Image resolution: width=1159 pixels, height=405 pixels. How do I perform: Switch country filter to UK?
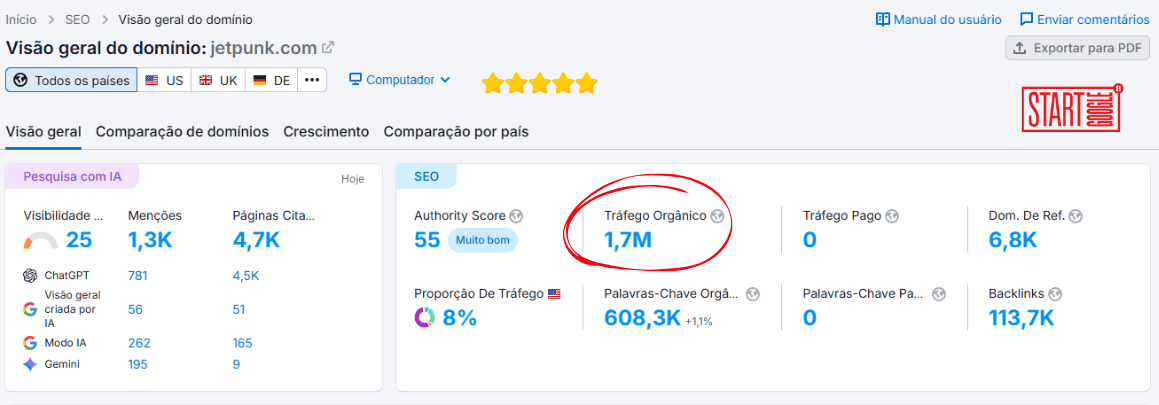coord(218,80)
